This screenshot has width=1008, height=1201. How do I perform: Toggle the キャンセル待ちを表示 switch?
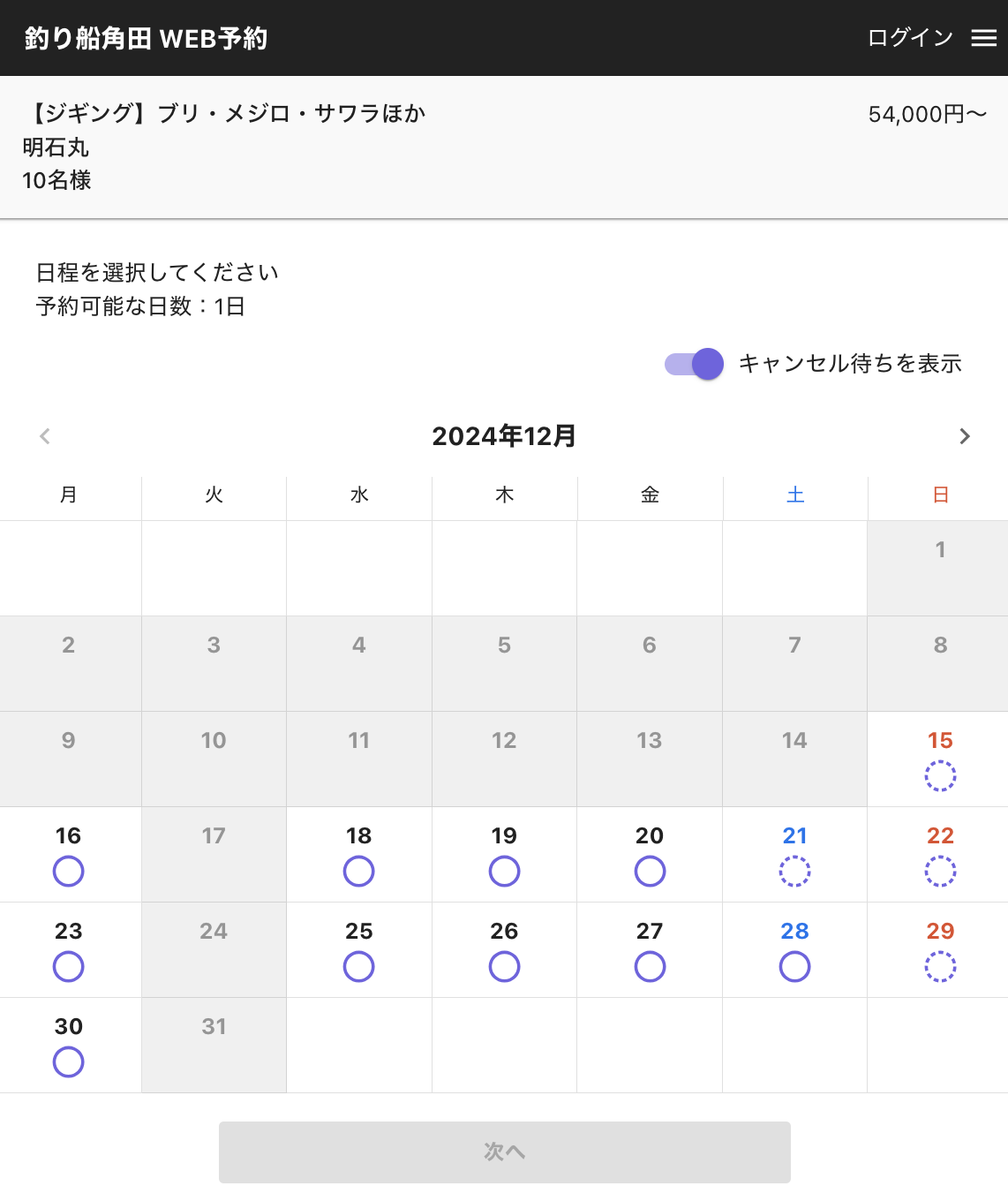(695, 364)
